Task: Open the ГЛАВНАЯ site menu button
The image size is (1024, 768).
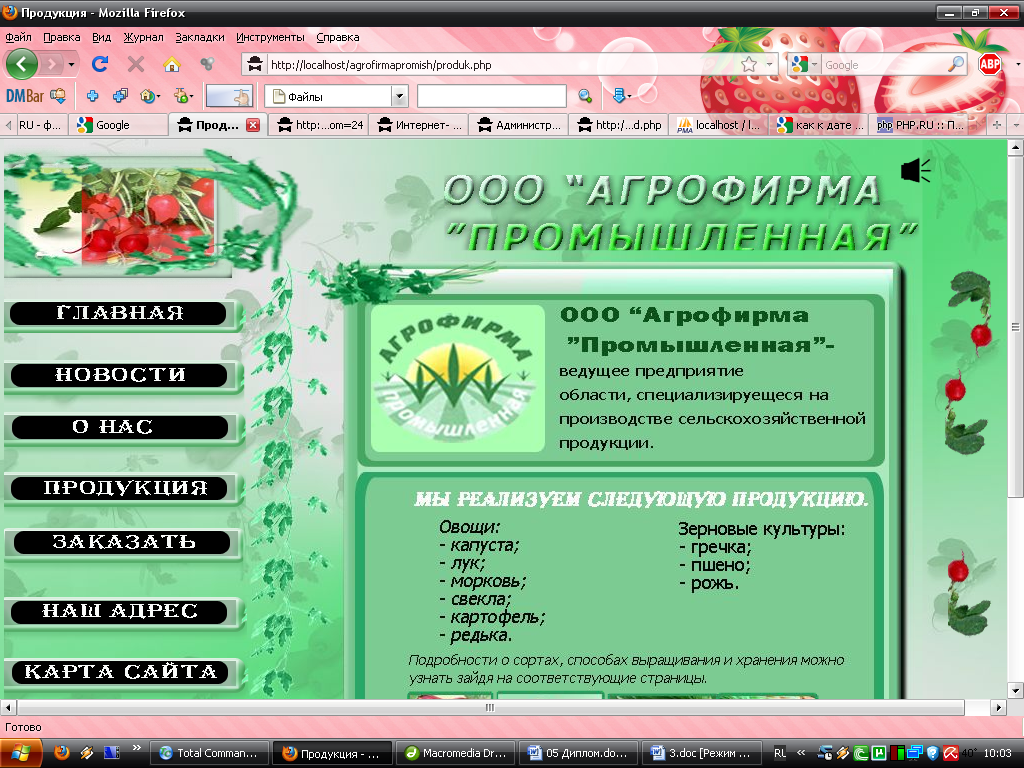Action: pyautogui.click(x=119, y=313)
